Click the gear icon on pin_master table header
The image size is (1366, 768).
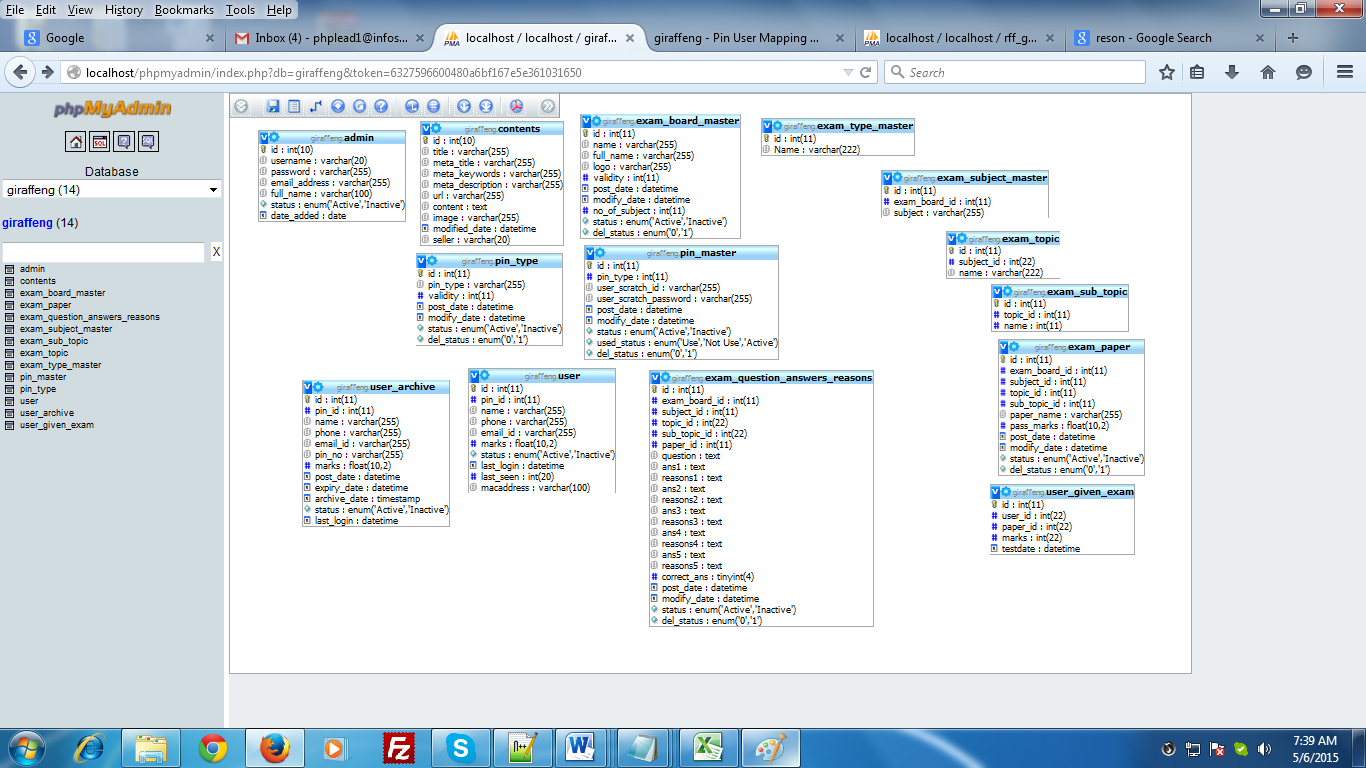click(600, 253)
